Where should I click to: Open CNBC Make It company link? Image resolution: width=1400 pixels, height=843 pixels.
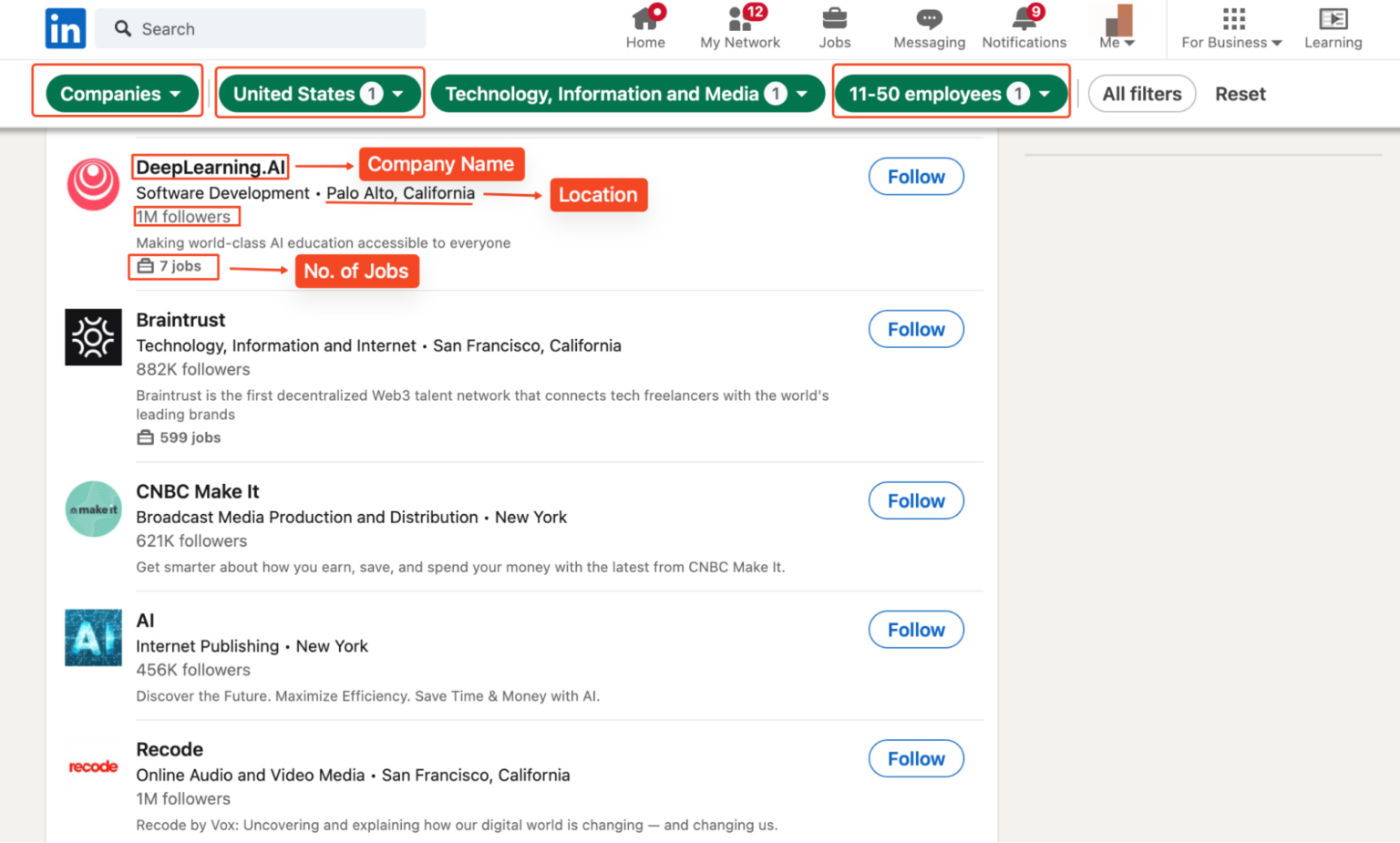[x=198, y=491]
